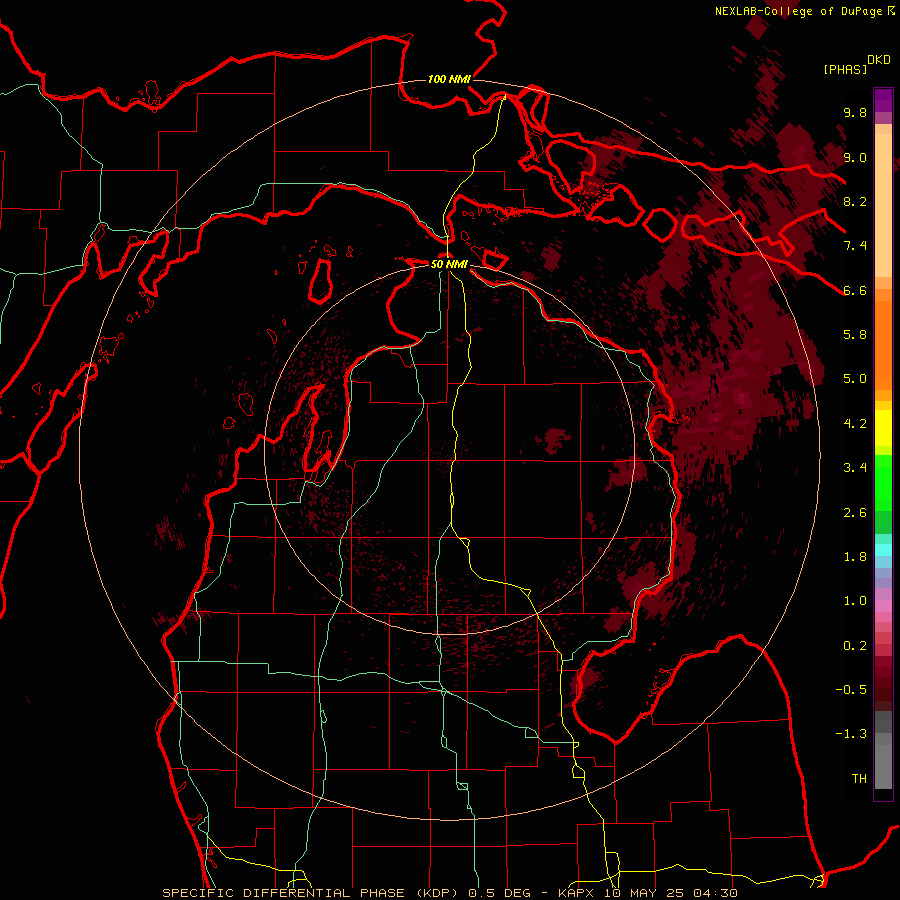Select the 9.8 scale value
Screen dimensions: 900x900
click(855, 113)
